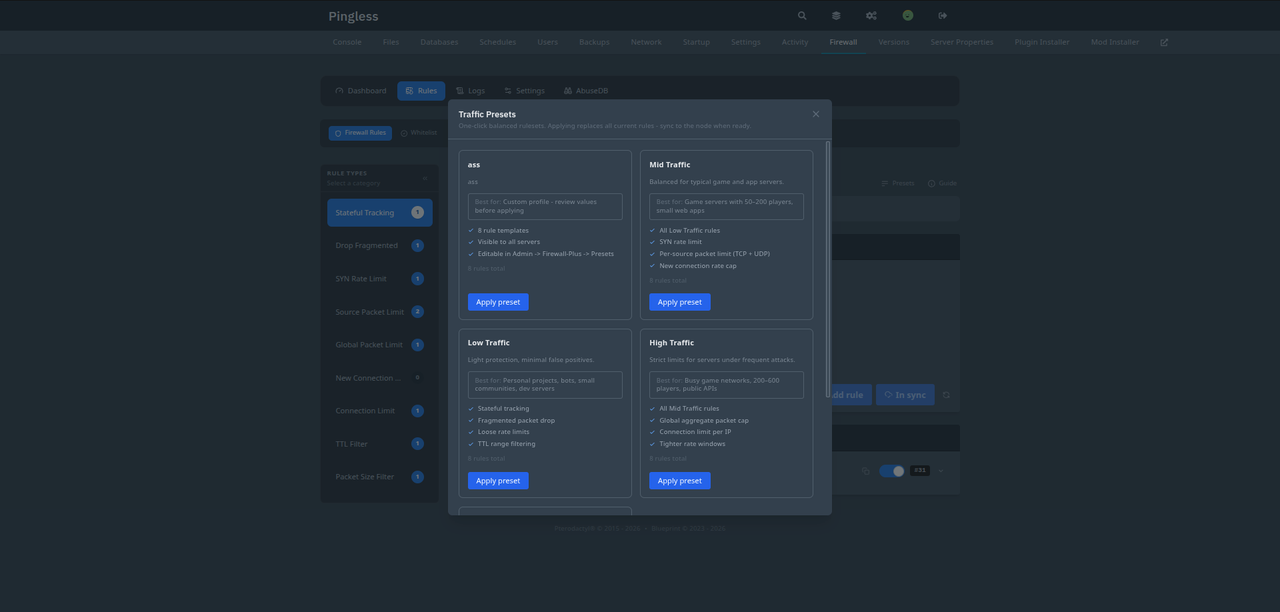Open the top nav Settings tab
1280x612 pixels.
coord(746,42)
